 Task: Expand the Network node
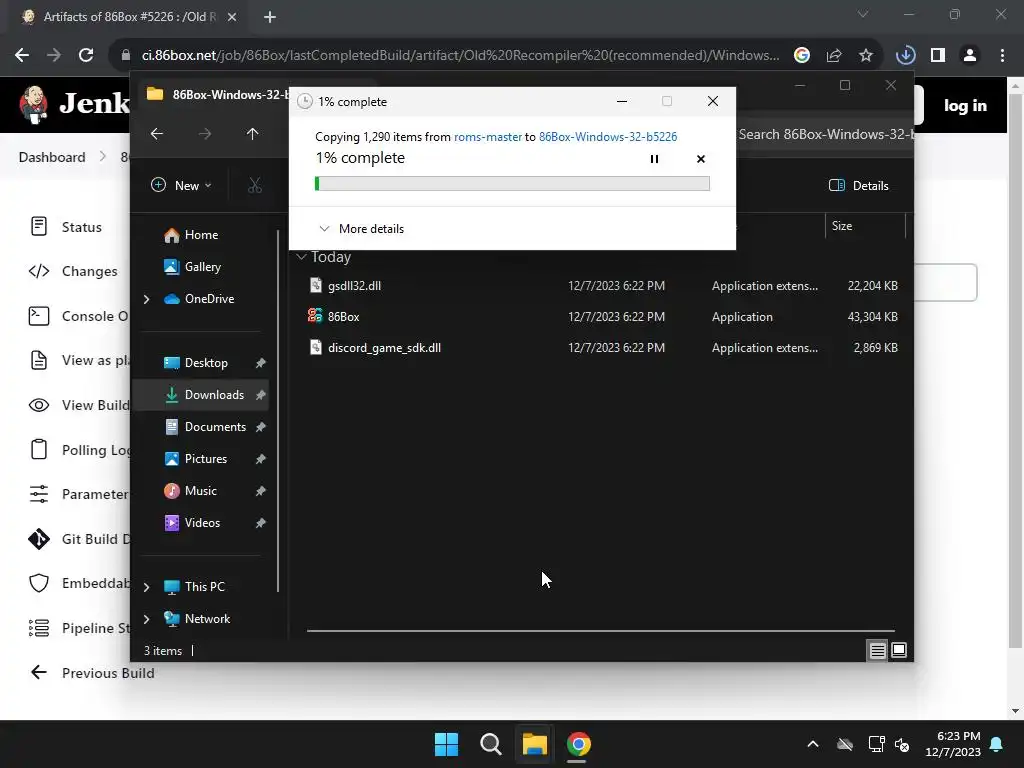[x=146, y=619]
